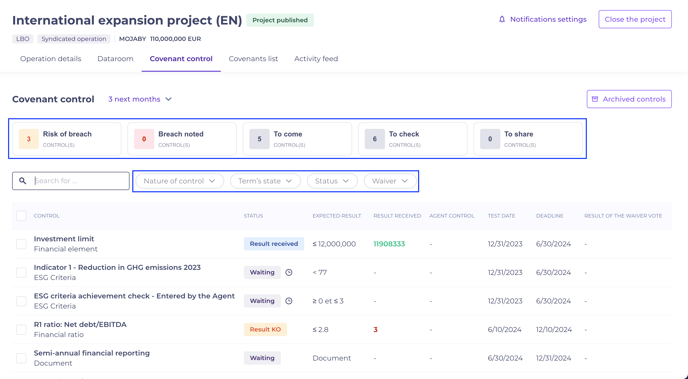Select the Risk of breach counter badge
The image size is (688, 379).
29,139
